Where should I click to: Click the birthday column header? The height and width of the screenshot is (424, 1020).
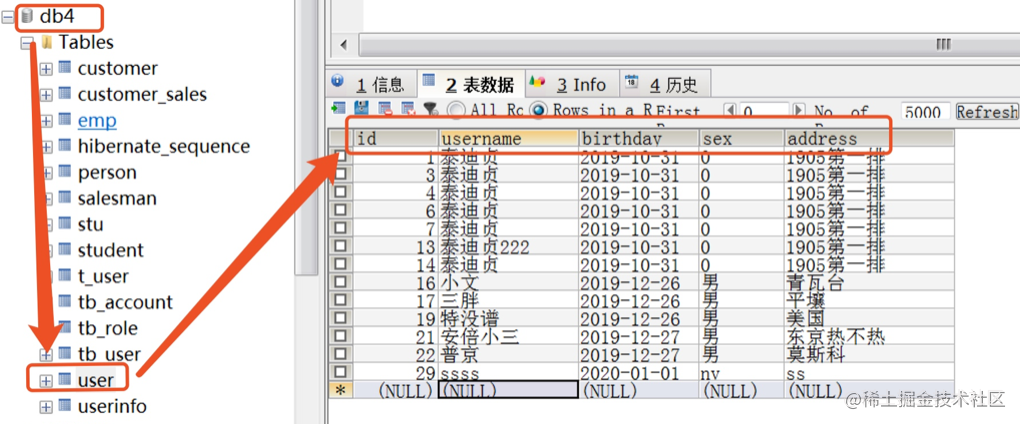pos(639,139)
